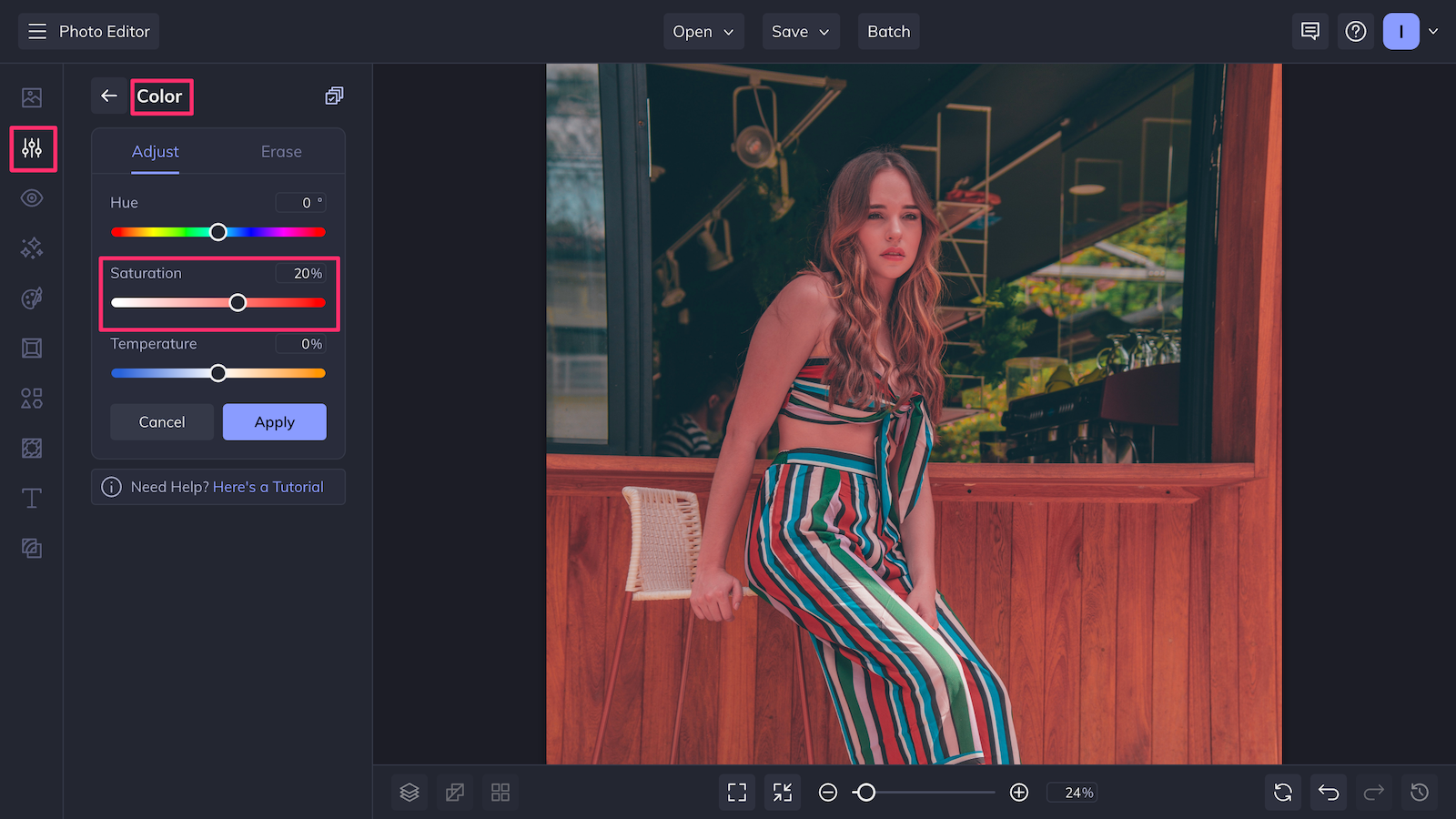The height and width of the screenshot is (819, 1456).
Task: Open the Retouch eye tool
Action: (32, 197)
